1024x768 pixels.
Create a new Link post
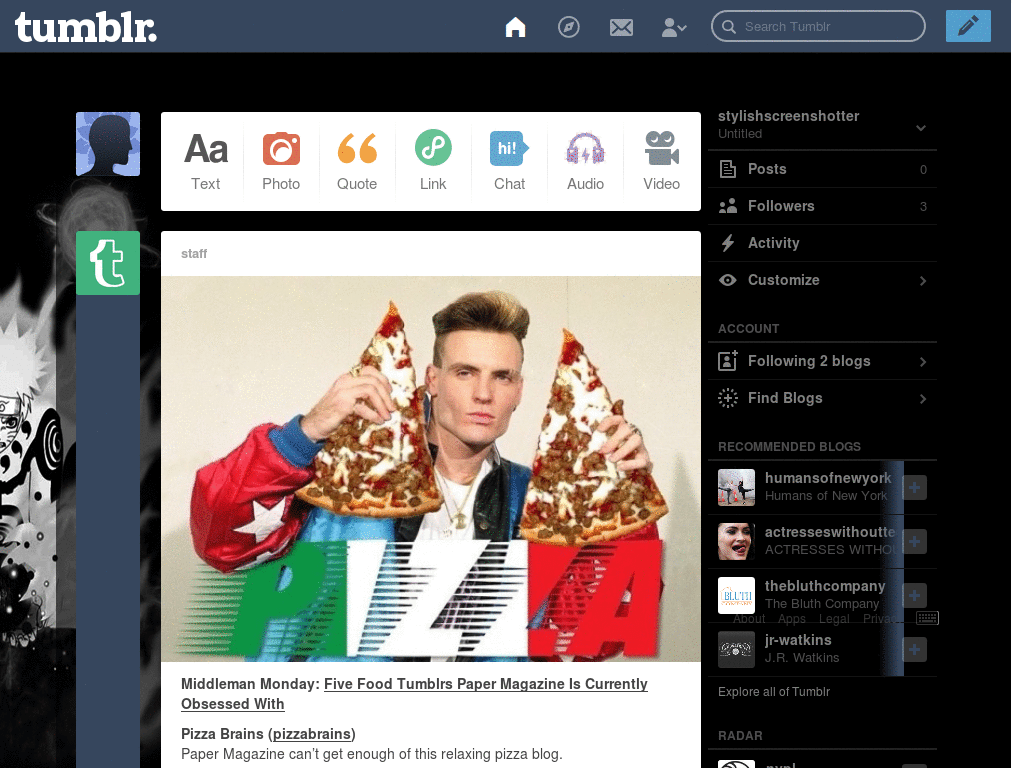[x=433, y=161]
